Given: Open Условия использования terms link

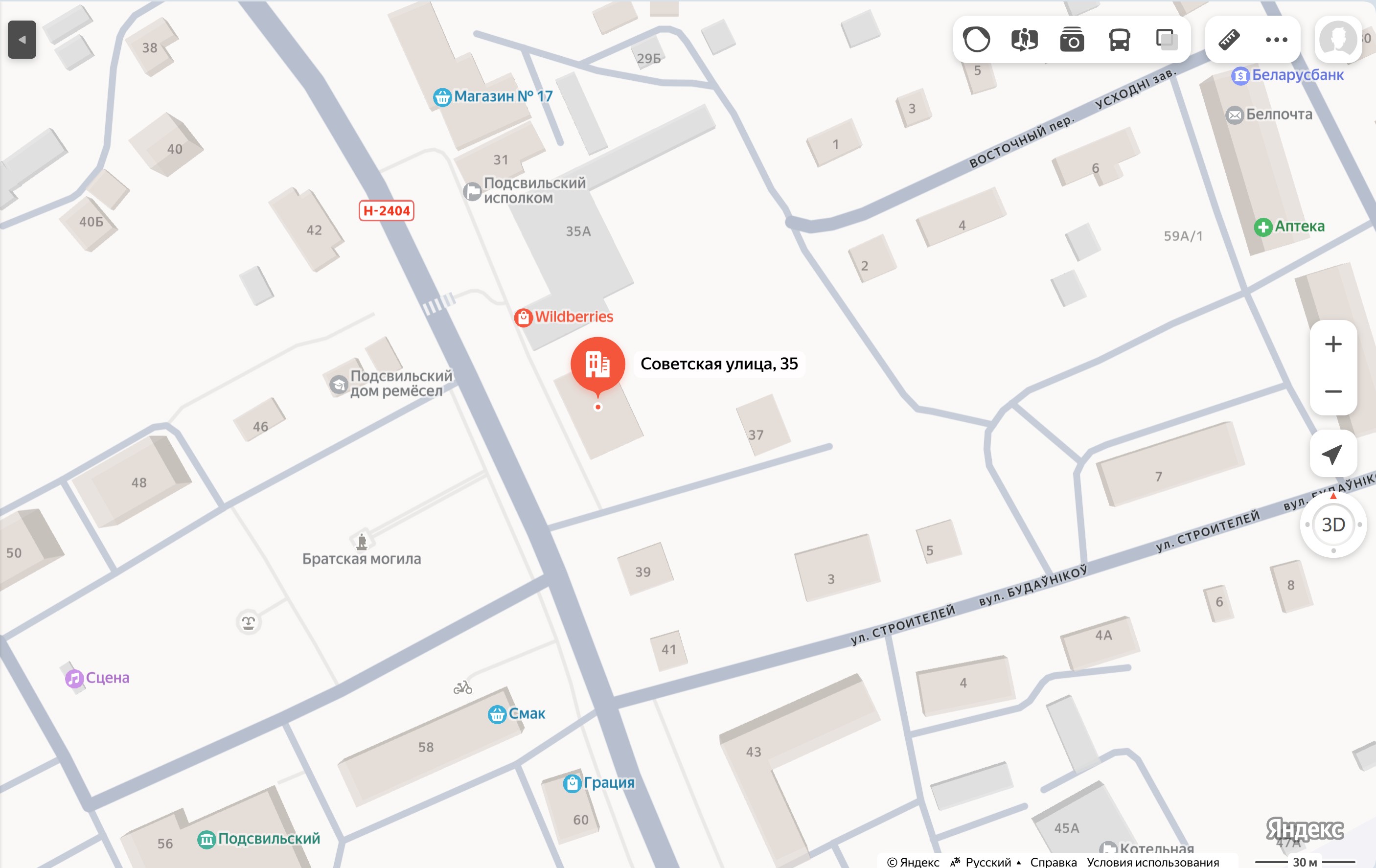Looking at the screenshot, I should coord(1152,861).
